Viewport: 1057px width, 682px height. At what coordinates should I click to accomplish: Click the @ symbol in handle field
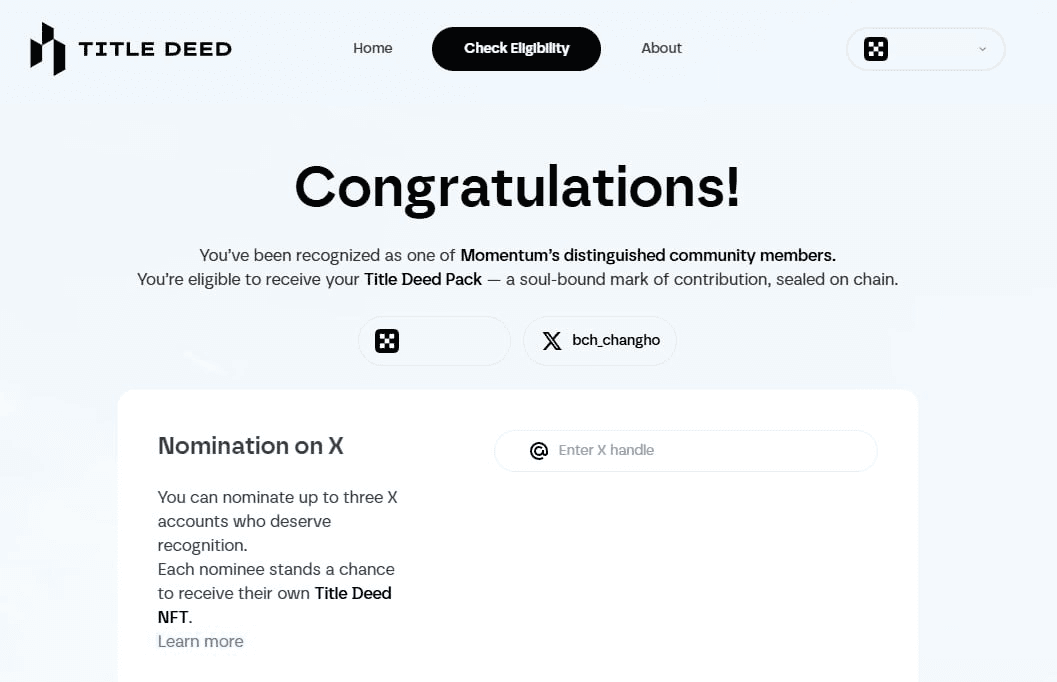point(539,451)
